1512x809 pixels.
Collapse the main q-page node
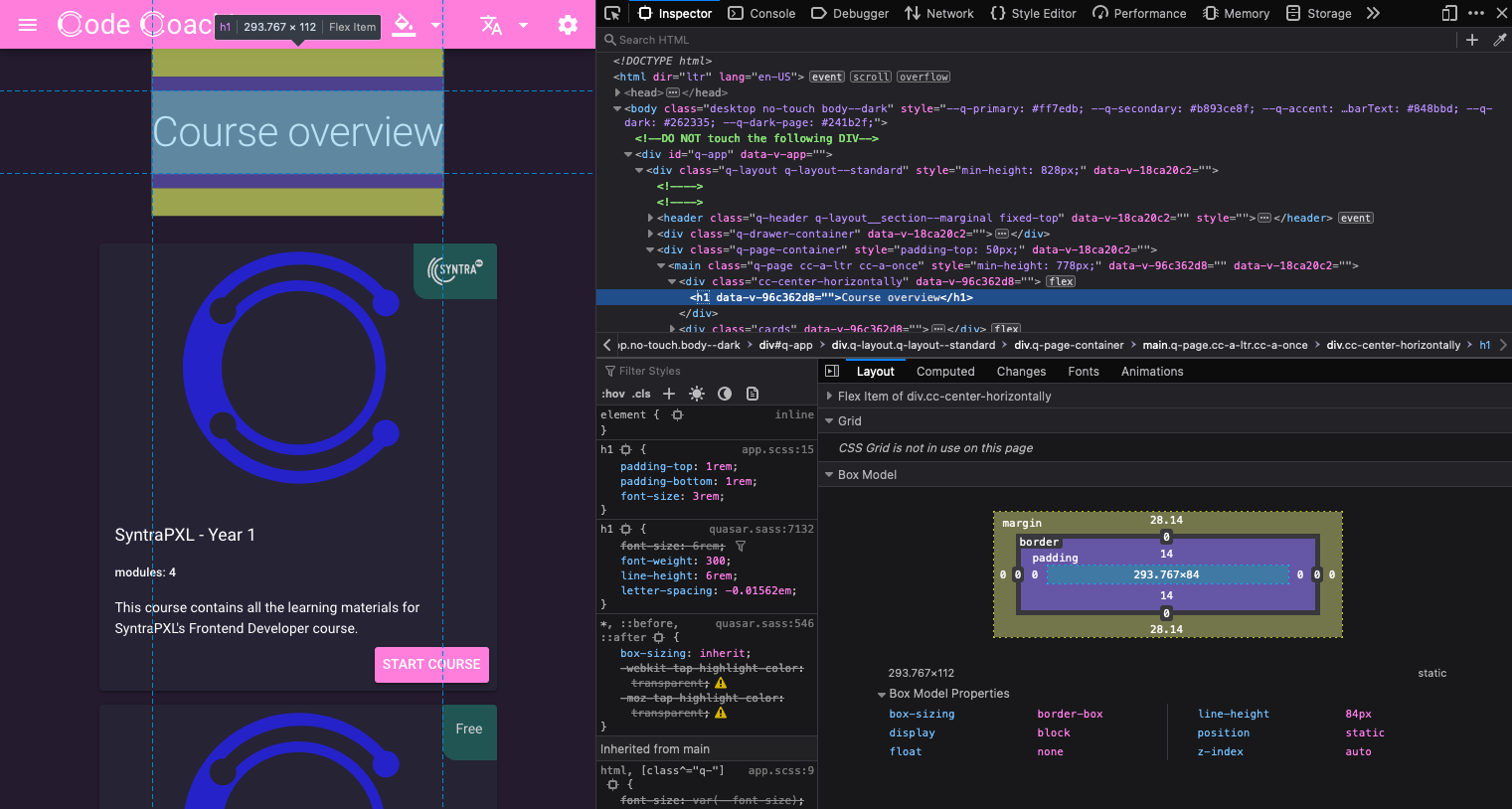(661, 265)
